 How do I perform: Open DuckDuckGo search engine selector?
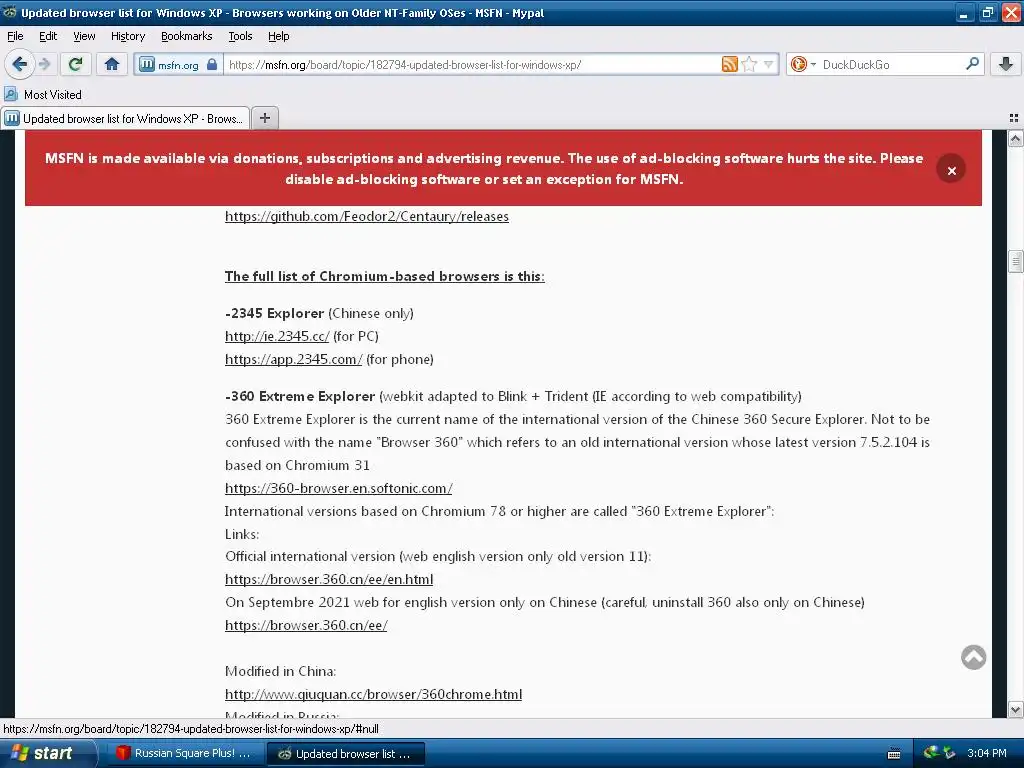(803, 64)
